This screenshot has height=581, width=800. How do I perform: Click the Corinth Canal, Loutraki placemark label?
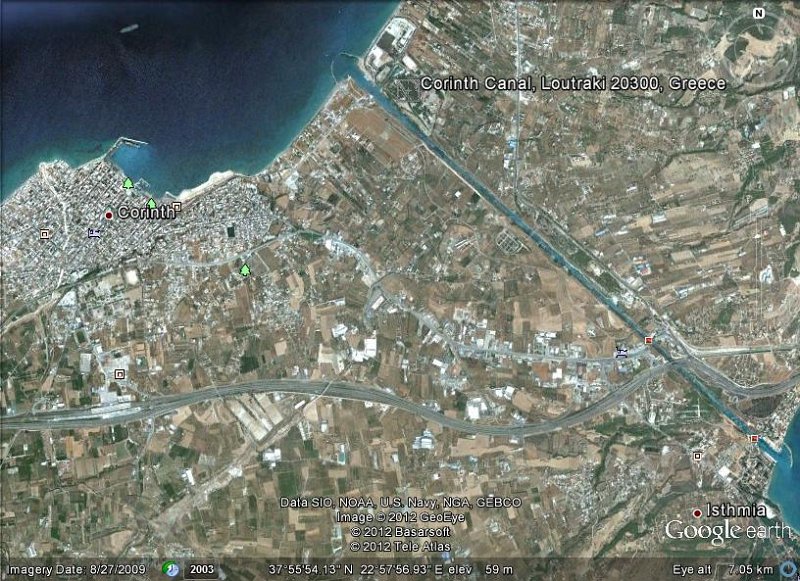coord(572,84)
